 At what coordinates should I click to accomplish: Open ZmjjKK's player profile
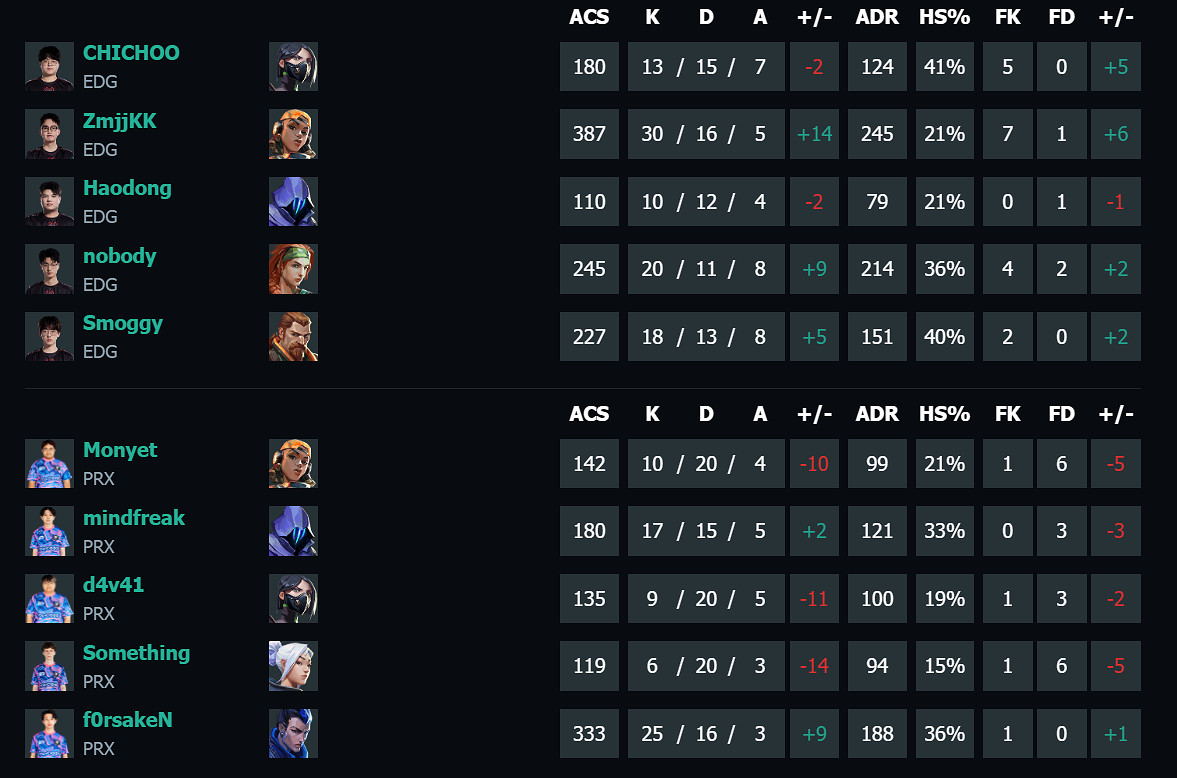point(119,121)
